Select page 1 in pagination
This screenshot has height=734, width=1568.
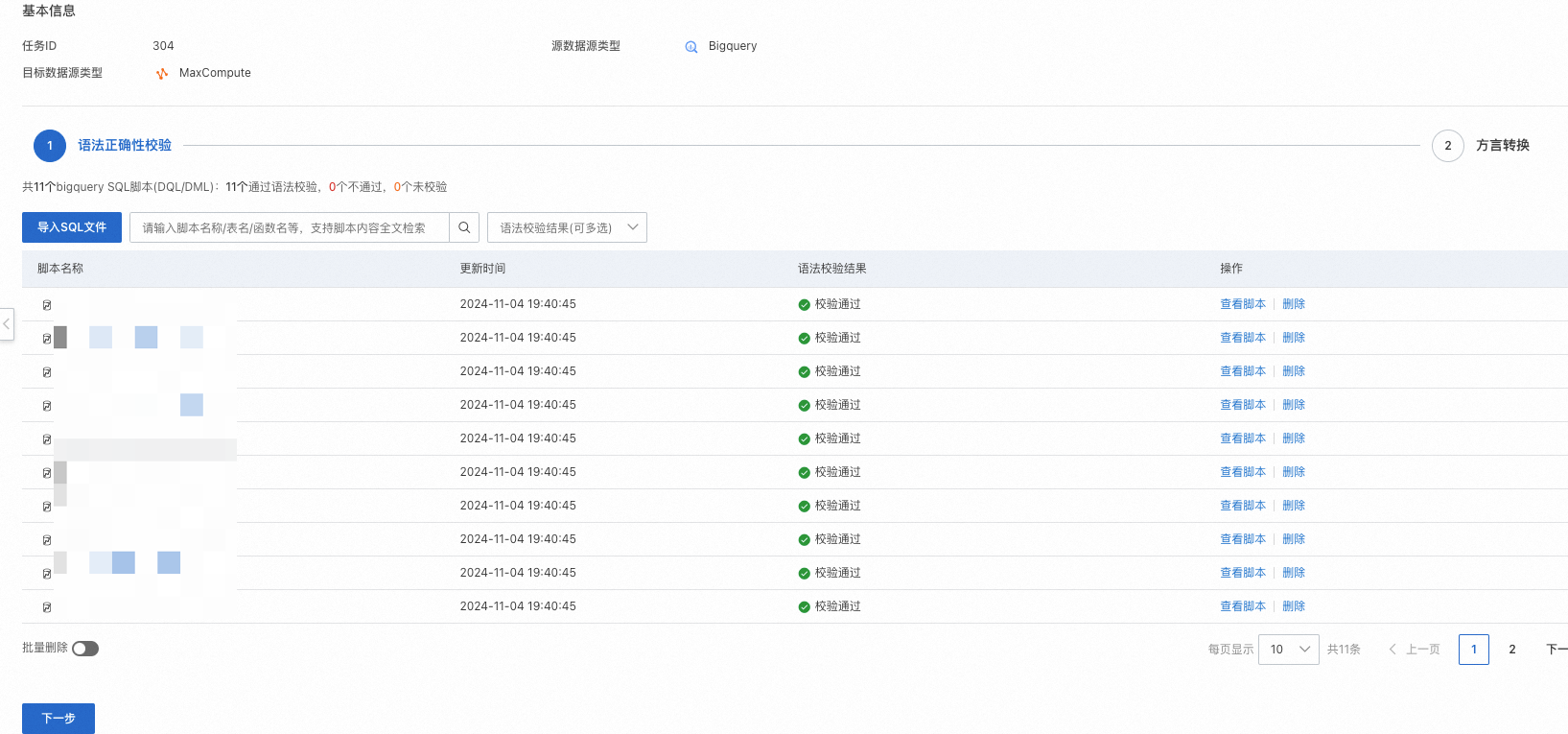(1474, 650)
